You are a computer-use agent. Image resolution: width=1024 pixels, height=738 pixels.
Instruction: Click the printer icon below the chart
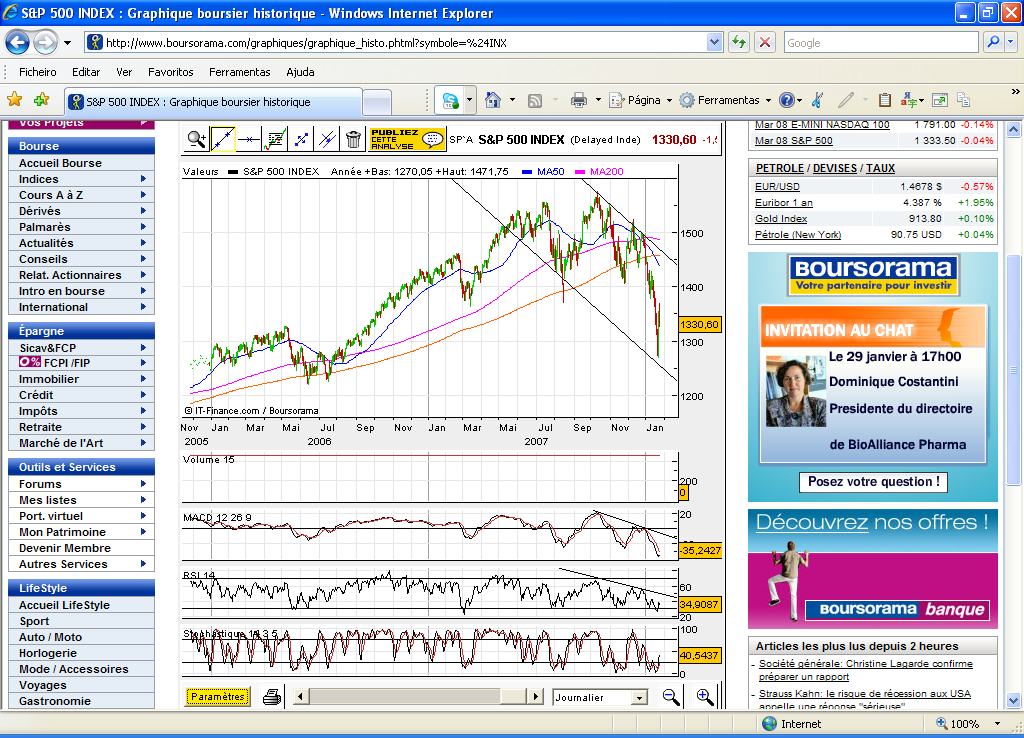(x=272, y=697)
